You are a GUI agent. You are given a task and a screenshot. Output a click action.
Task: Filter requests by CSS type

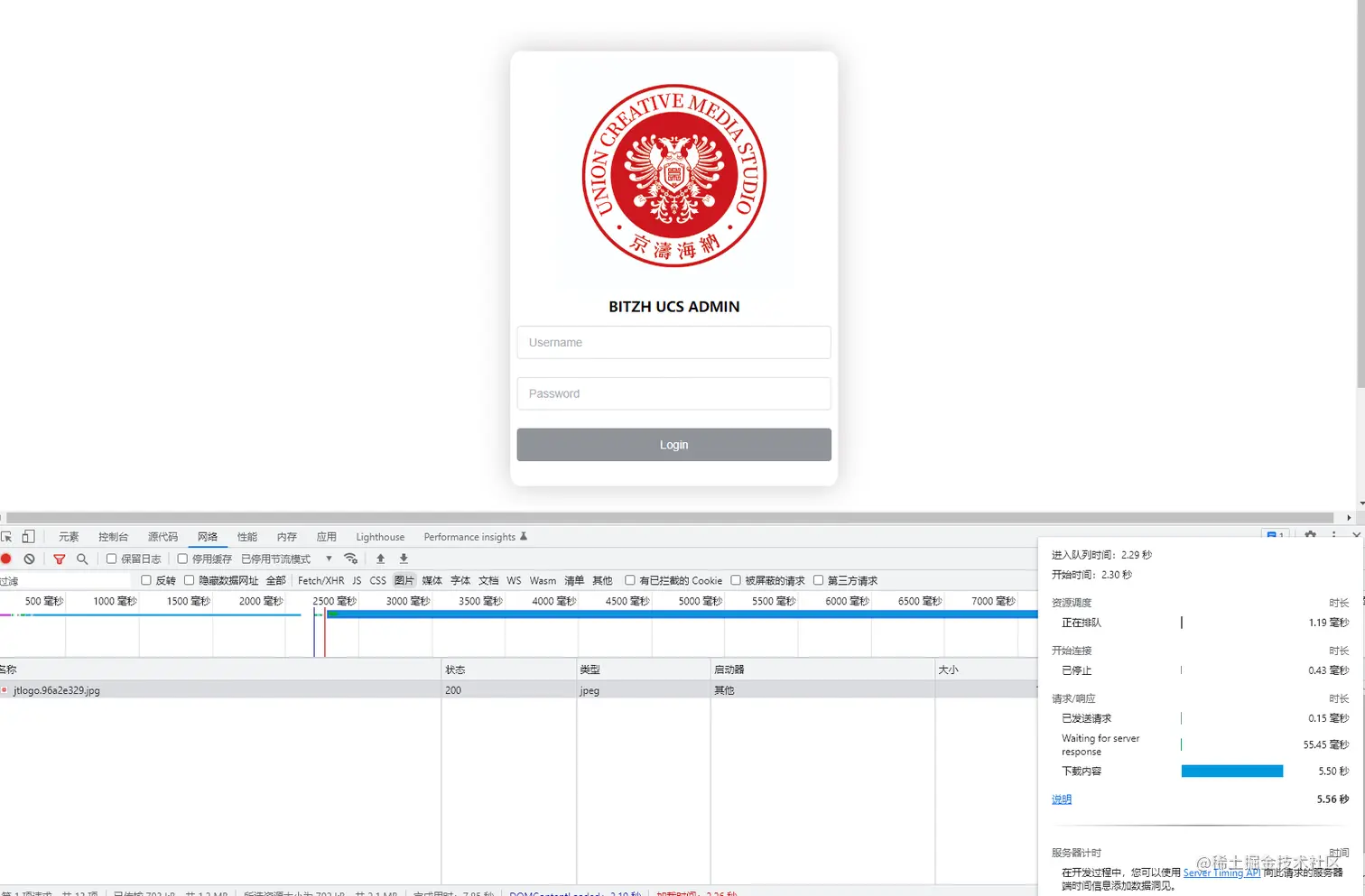pyautogui.click(x=378, y=581)
